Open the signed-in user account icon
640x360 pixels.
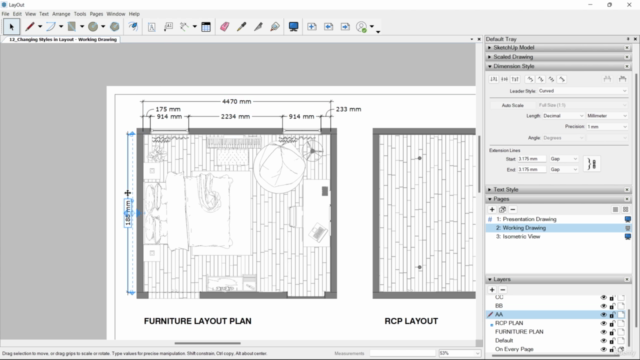(362, 27)
